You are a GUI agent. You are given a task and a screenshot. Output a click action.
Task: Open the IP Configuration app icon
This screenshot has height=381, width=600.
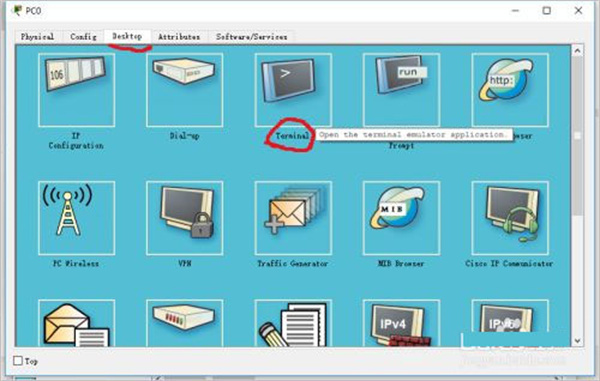click(77, 90)
